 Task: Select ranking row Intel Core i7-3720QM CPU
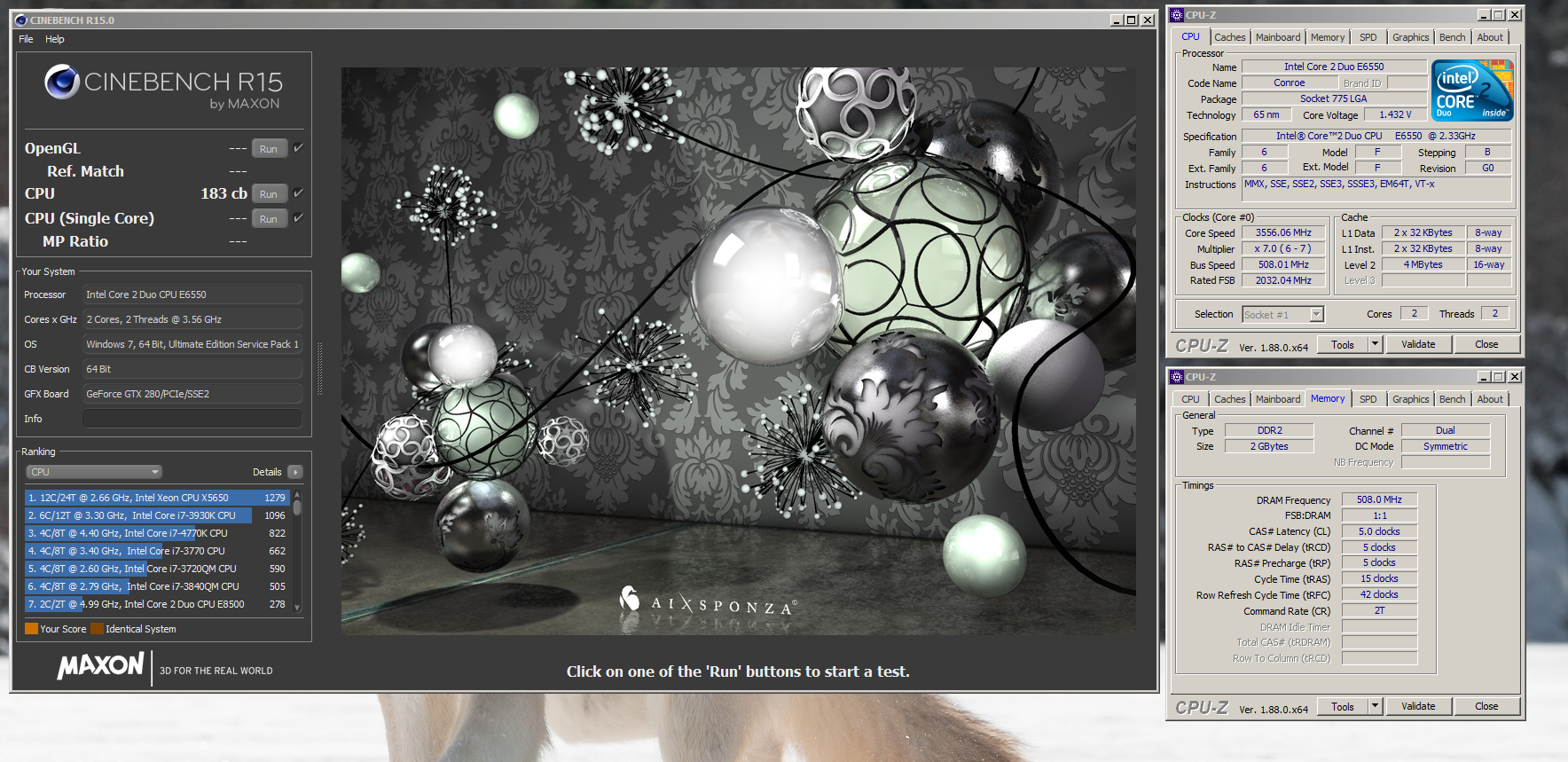pos(158,569)
